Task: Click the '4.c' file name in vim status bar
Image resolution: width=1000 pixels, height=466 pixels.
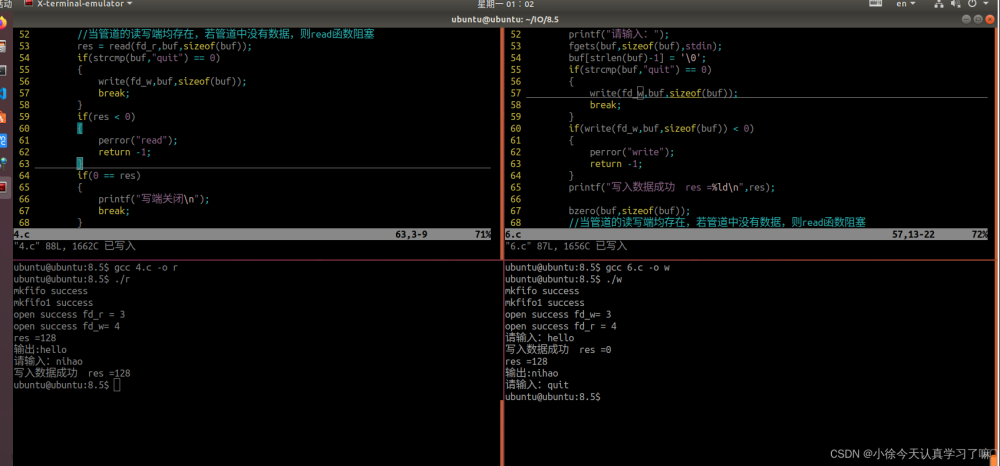Action: [x=21, y=235]
